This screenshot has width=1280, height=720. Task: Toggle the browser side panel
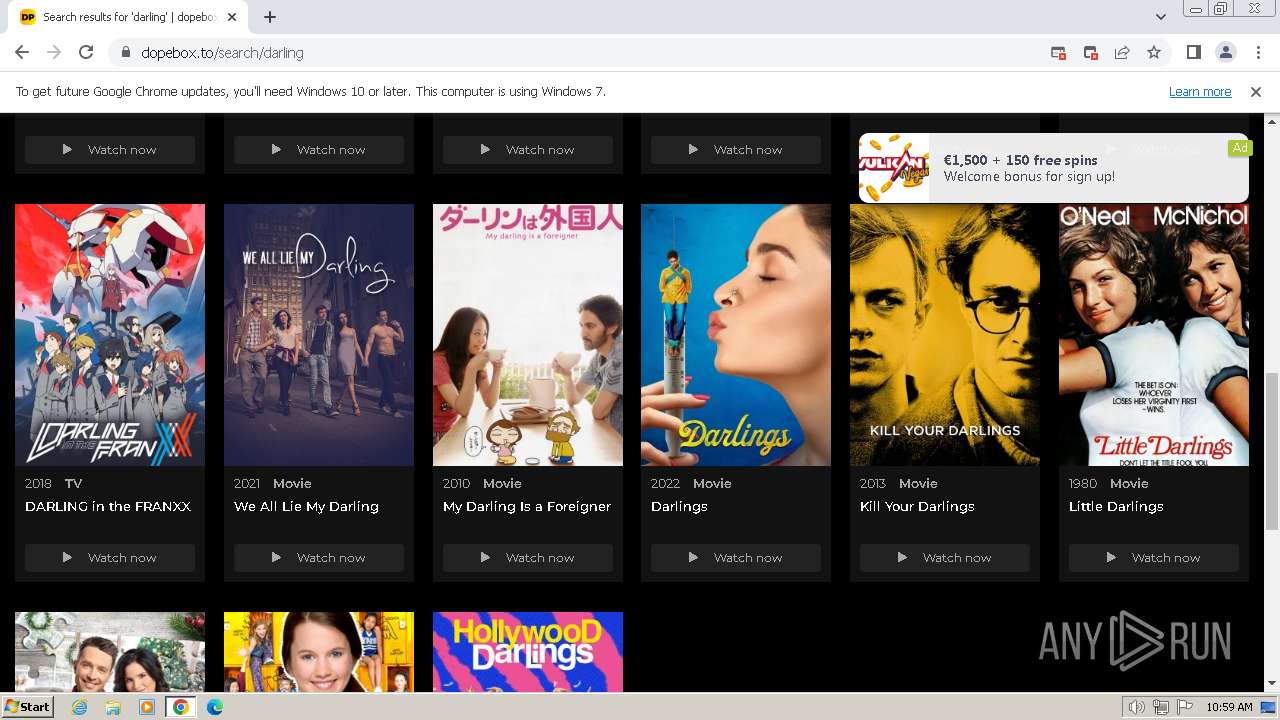pyautogui.click(x=1193, y=53)
